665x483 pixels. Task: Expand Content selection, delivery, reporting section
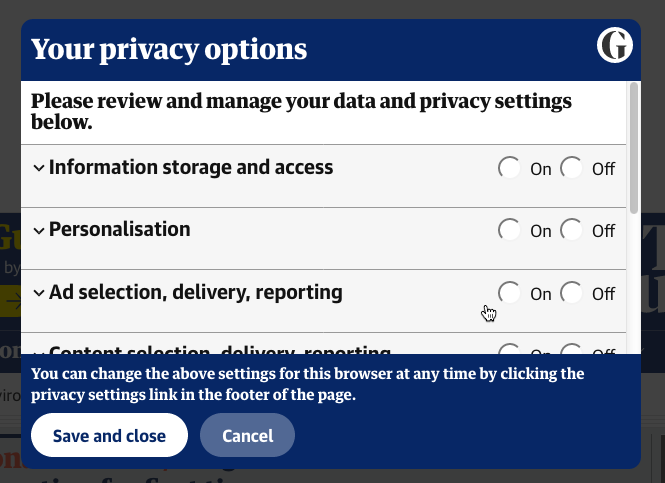(x=39, y=351)
